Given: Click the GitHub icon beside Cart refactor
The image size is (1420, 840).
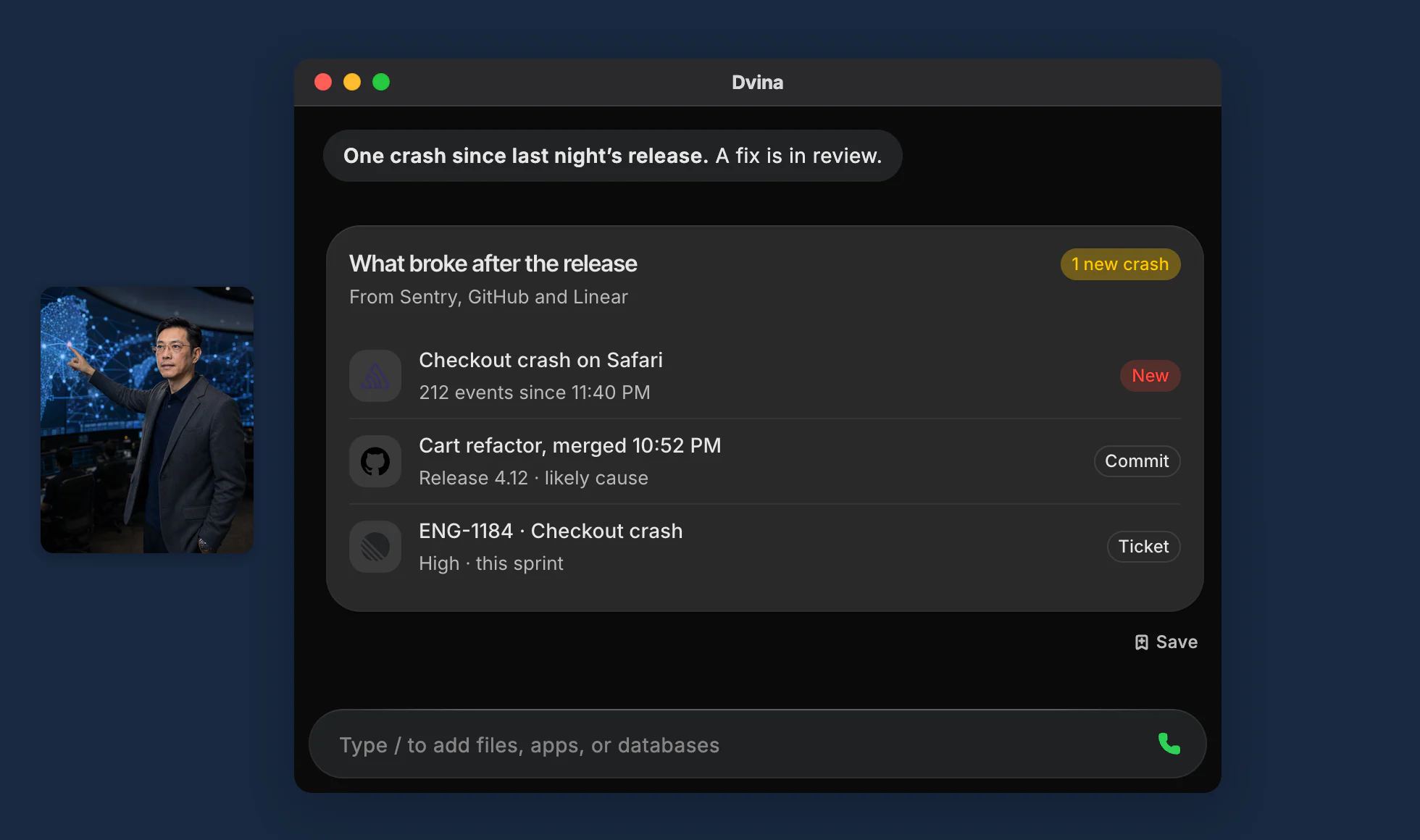Looking at the screenshot, I should (375, 461).
